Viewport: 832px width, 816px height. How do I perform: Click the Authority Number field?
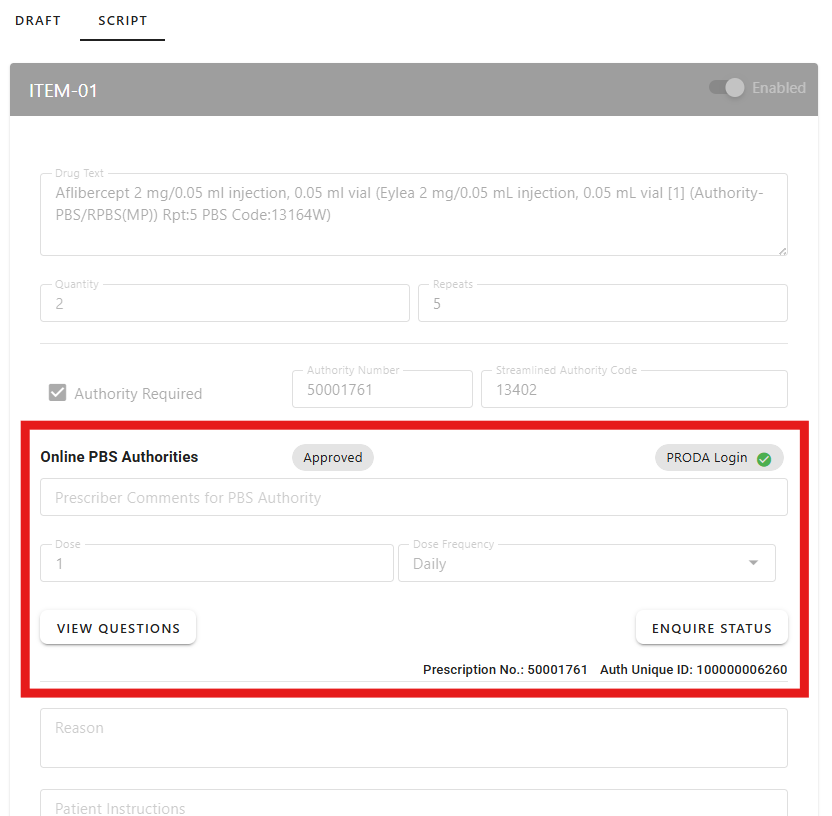tap(382, 390)
